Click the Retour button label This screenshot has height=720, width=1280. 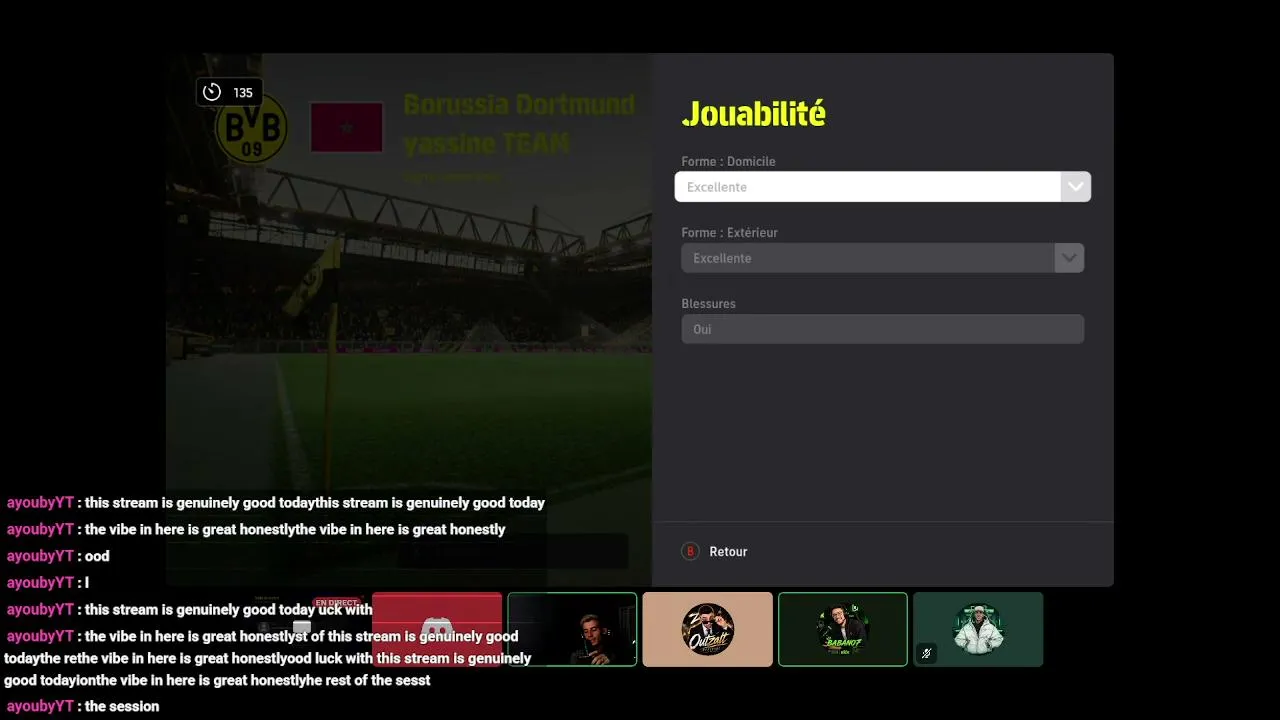click(728, 552)
